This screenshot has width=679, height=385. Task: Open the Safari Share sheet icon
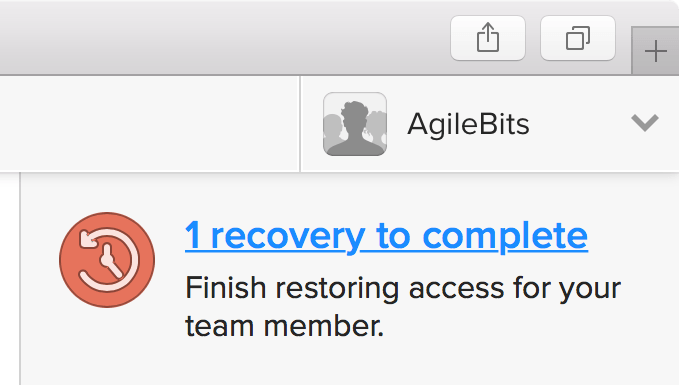click(488, 38)
